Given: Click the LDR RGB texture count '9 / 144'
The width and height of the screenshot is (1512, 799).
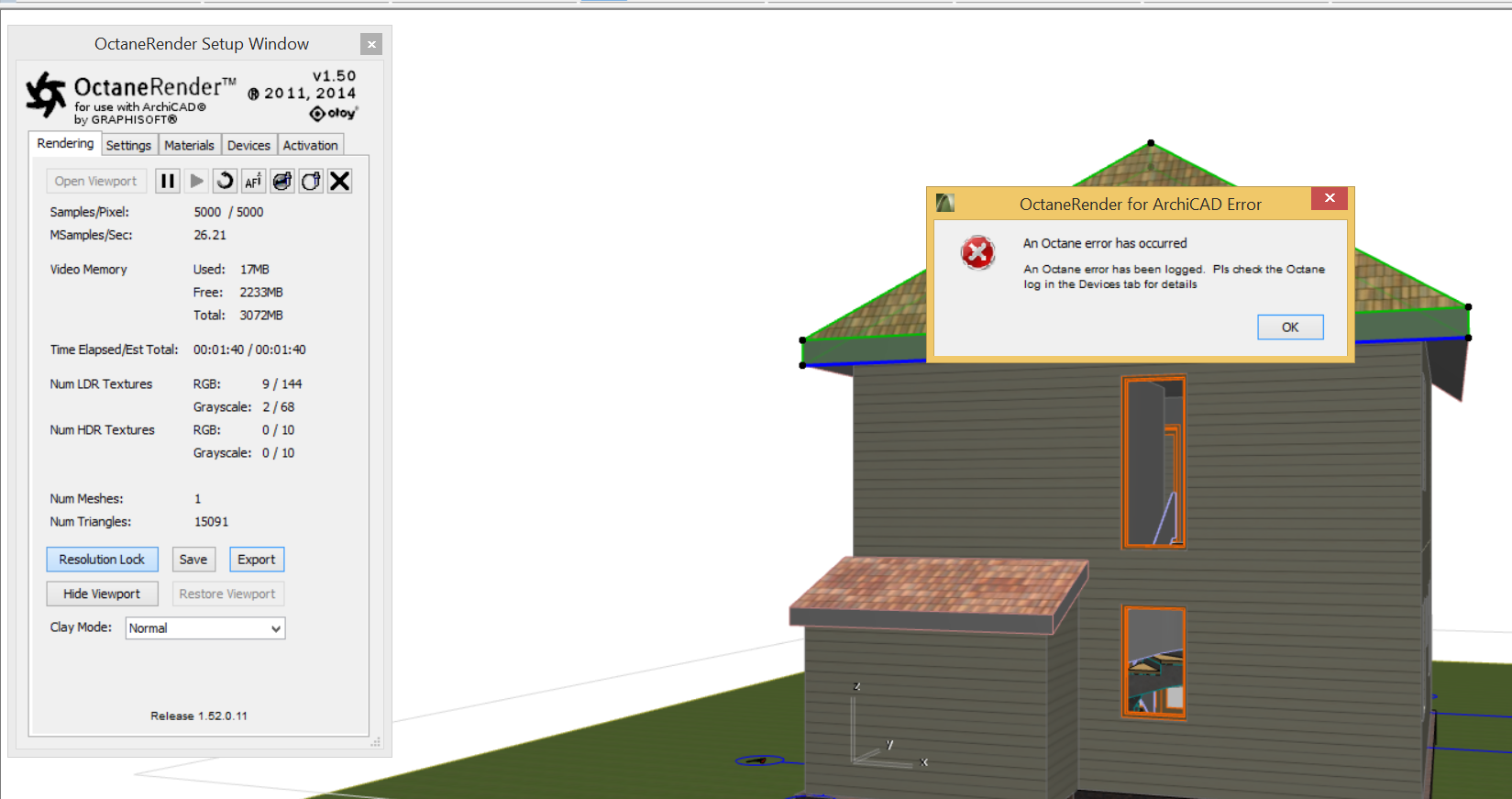Looking at the screenshot, I should [282, 384].
